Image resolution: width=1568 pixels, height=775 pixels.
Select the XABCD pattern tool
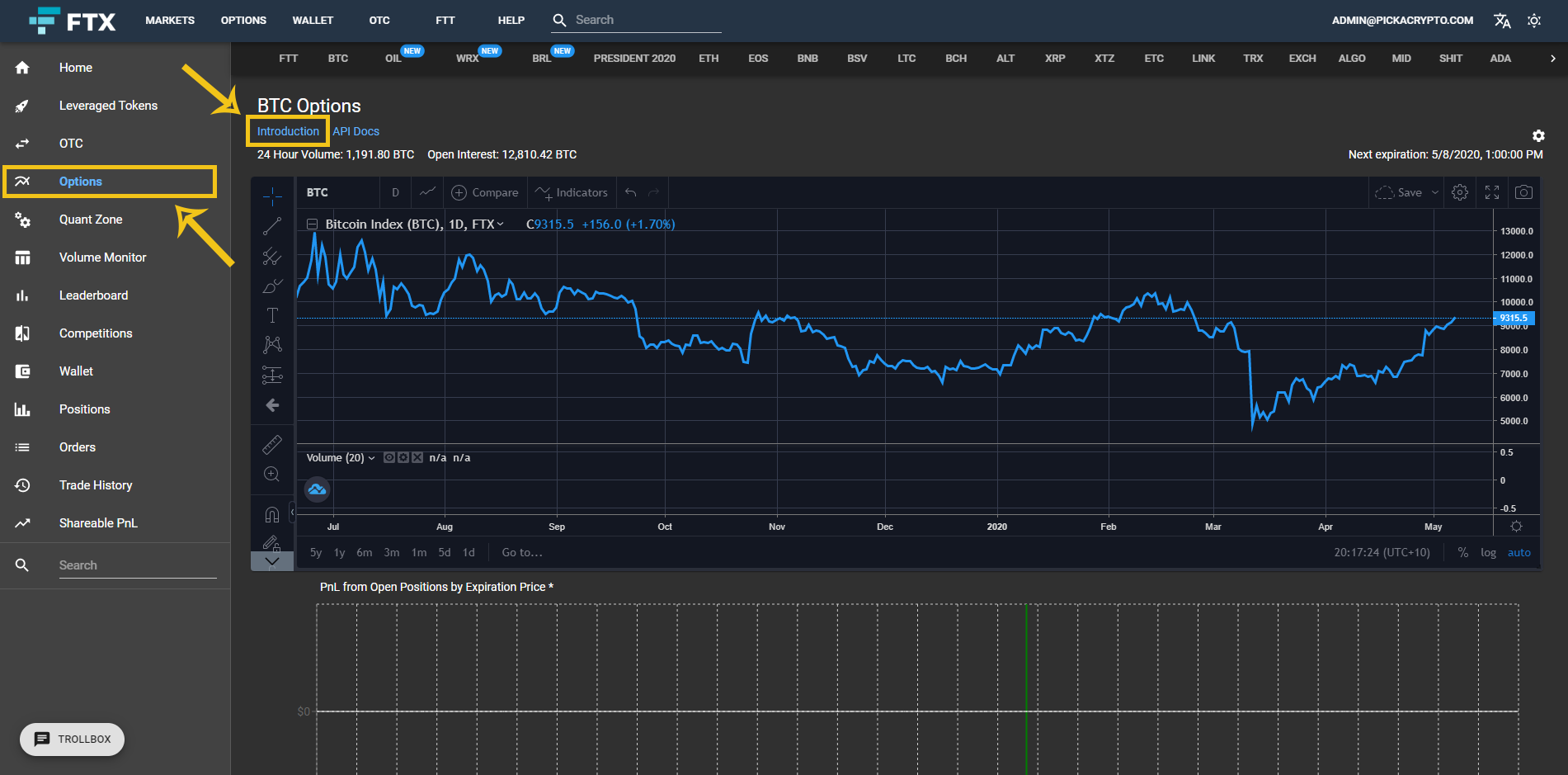(x=272, y=345)
